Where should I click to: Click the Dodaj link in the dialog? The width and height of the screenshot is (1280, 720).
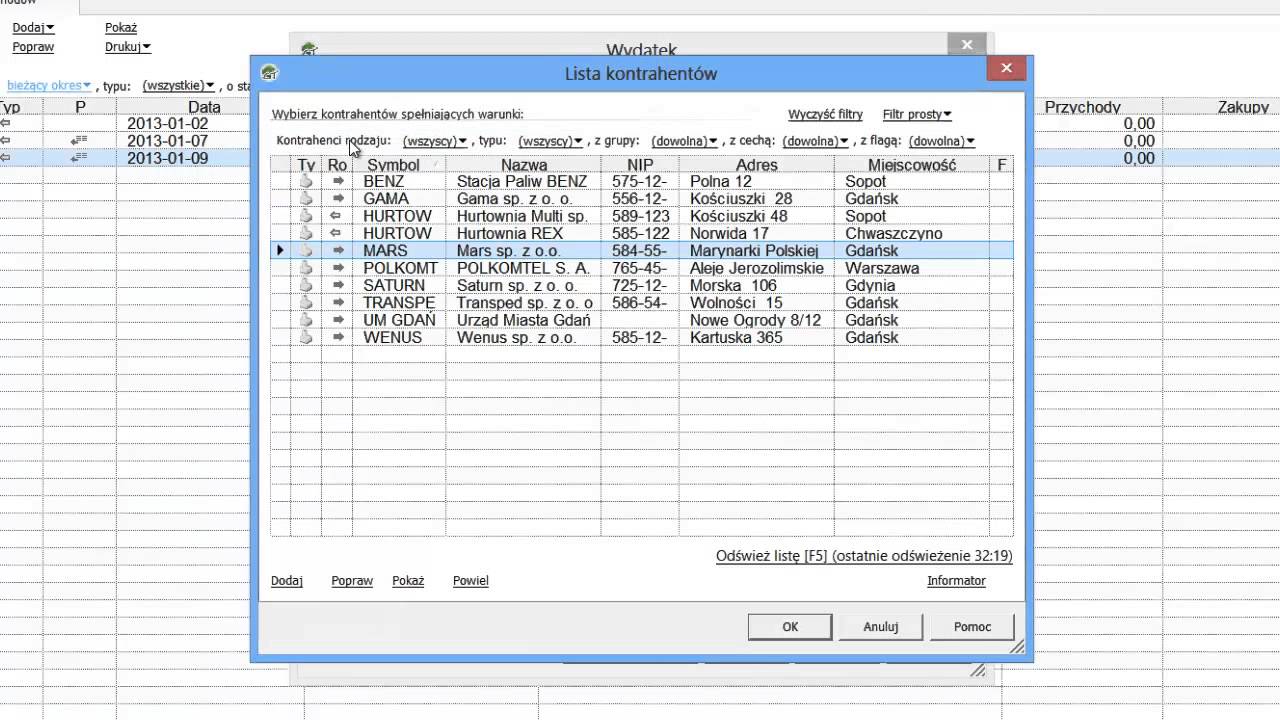point(287,581)
